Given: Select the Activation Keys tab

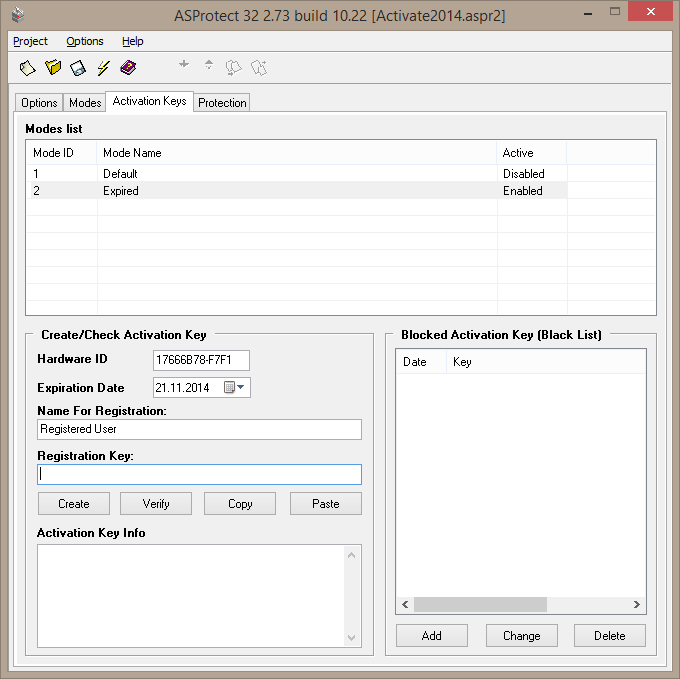Looking at the screenshot, I should tap(149, 101).
